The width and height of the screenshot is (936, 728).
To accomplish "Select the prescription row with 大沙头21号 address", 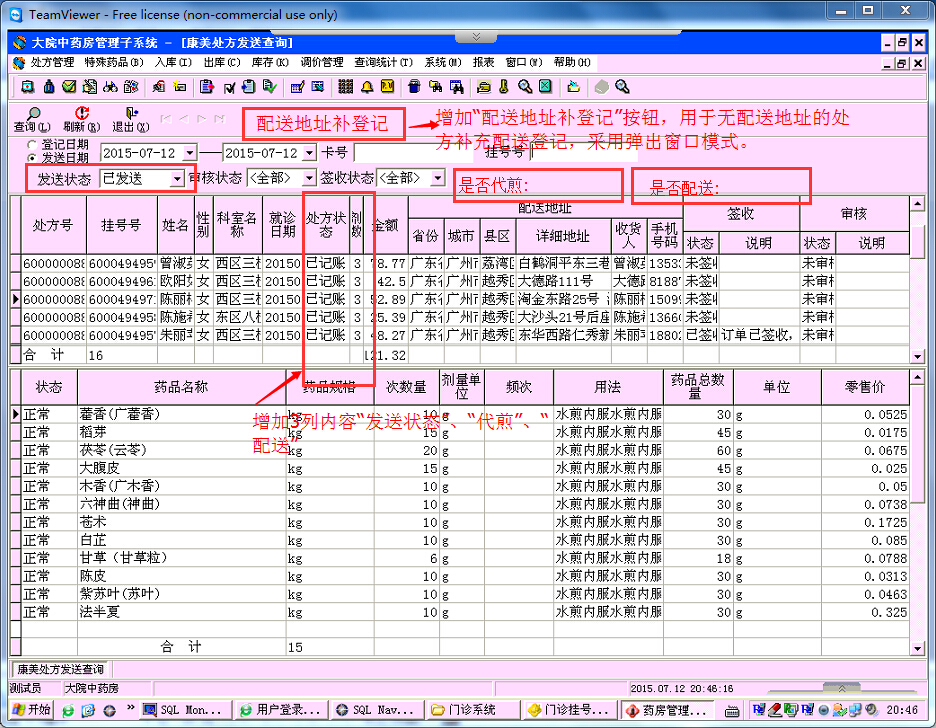I will pos(460,317).
